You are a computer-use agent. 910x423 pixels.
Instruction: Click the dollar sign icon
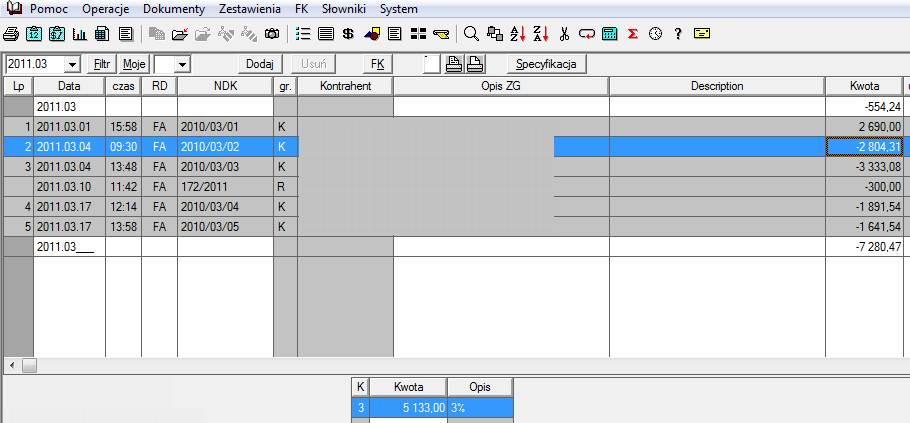pyautogui.click(x=348, y=33)
